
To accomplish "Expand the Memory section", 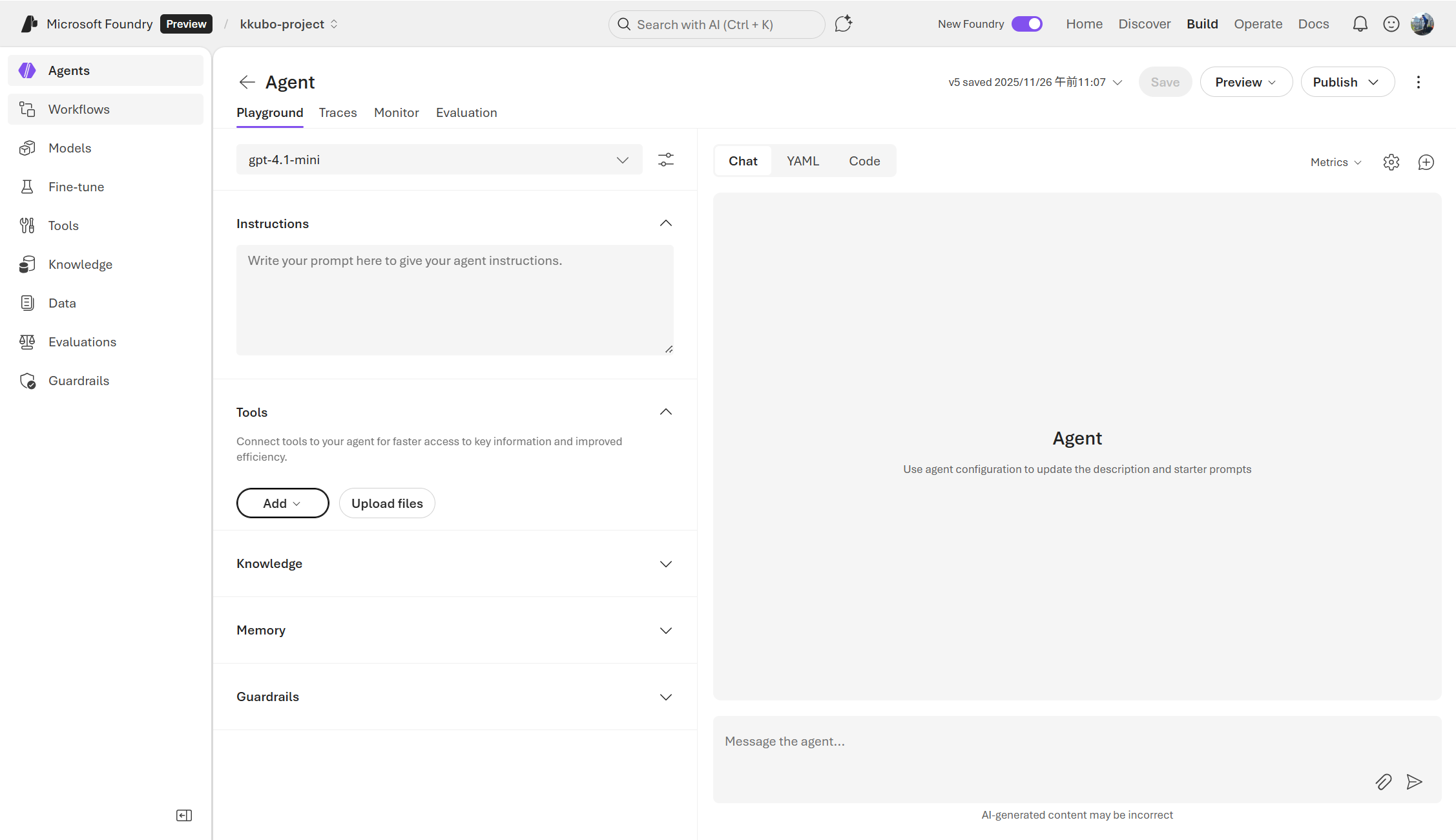I will 665,631.
